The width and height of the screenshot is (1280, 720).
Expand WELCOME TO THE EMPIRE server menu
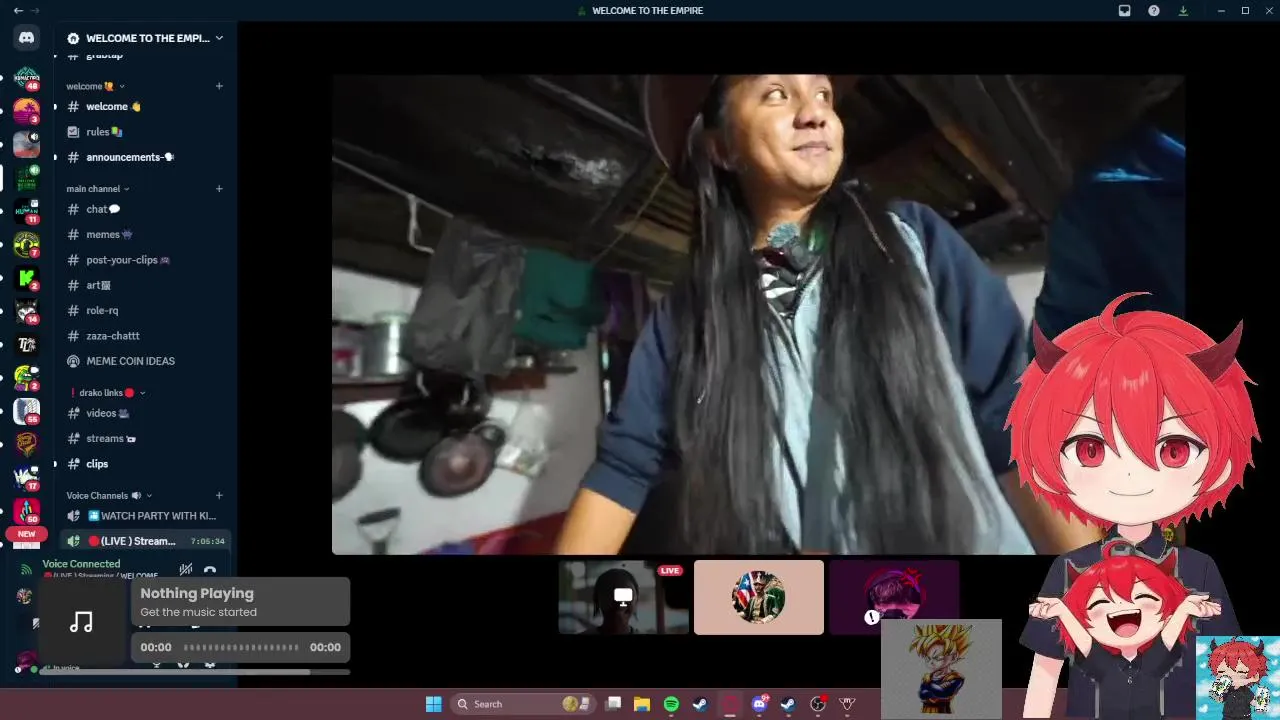[145, 38]
